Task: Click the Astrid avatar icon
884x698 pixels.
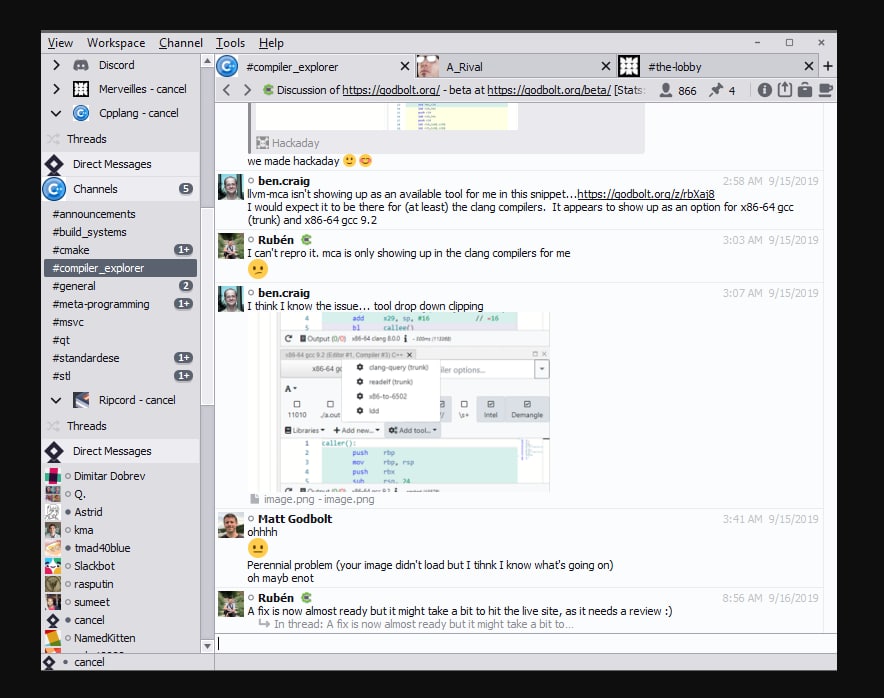Action: coord(52,512)
